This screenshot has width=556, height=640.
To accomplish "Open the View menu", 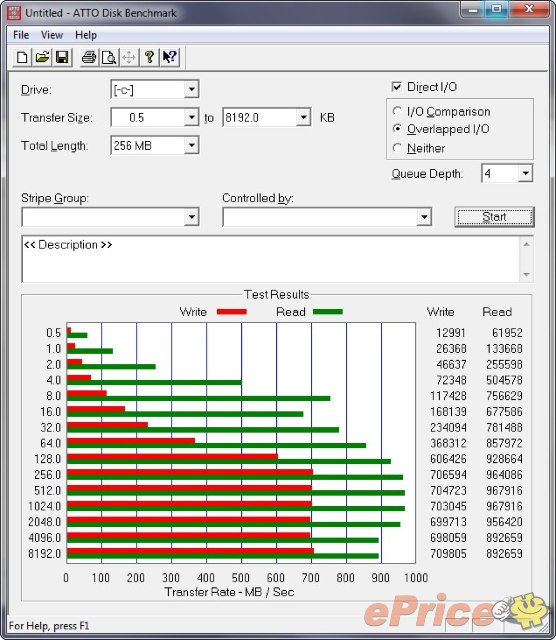I will pos(52,35).
